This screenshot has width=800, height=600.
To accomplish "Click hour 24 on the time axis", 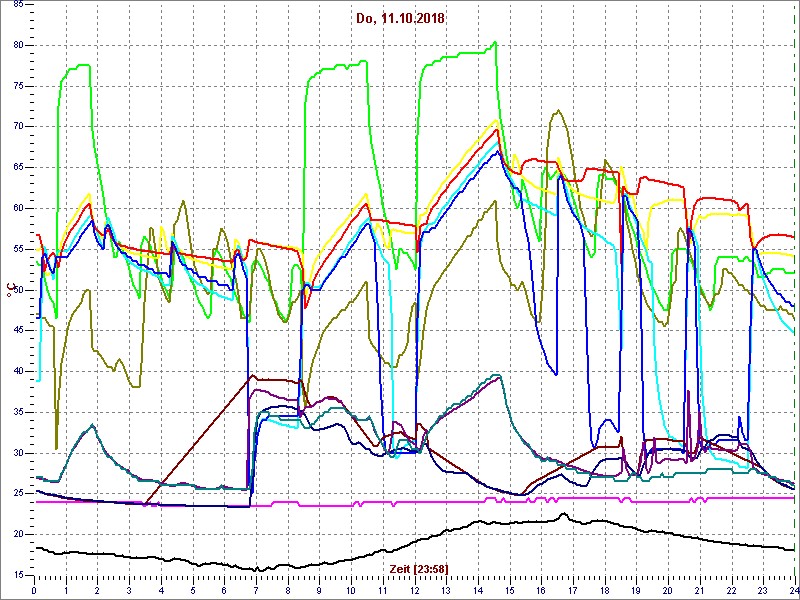I will 793,588.
